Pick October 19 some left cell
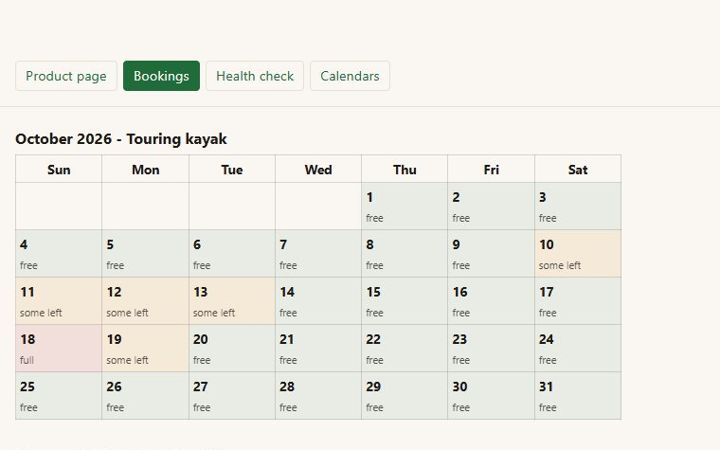Viewport: 720px width, 450px height. [x=145, y=348]
